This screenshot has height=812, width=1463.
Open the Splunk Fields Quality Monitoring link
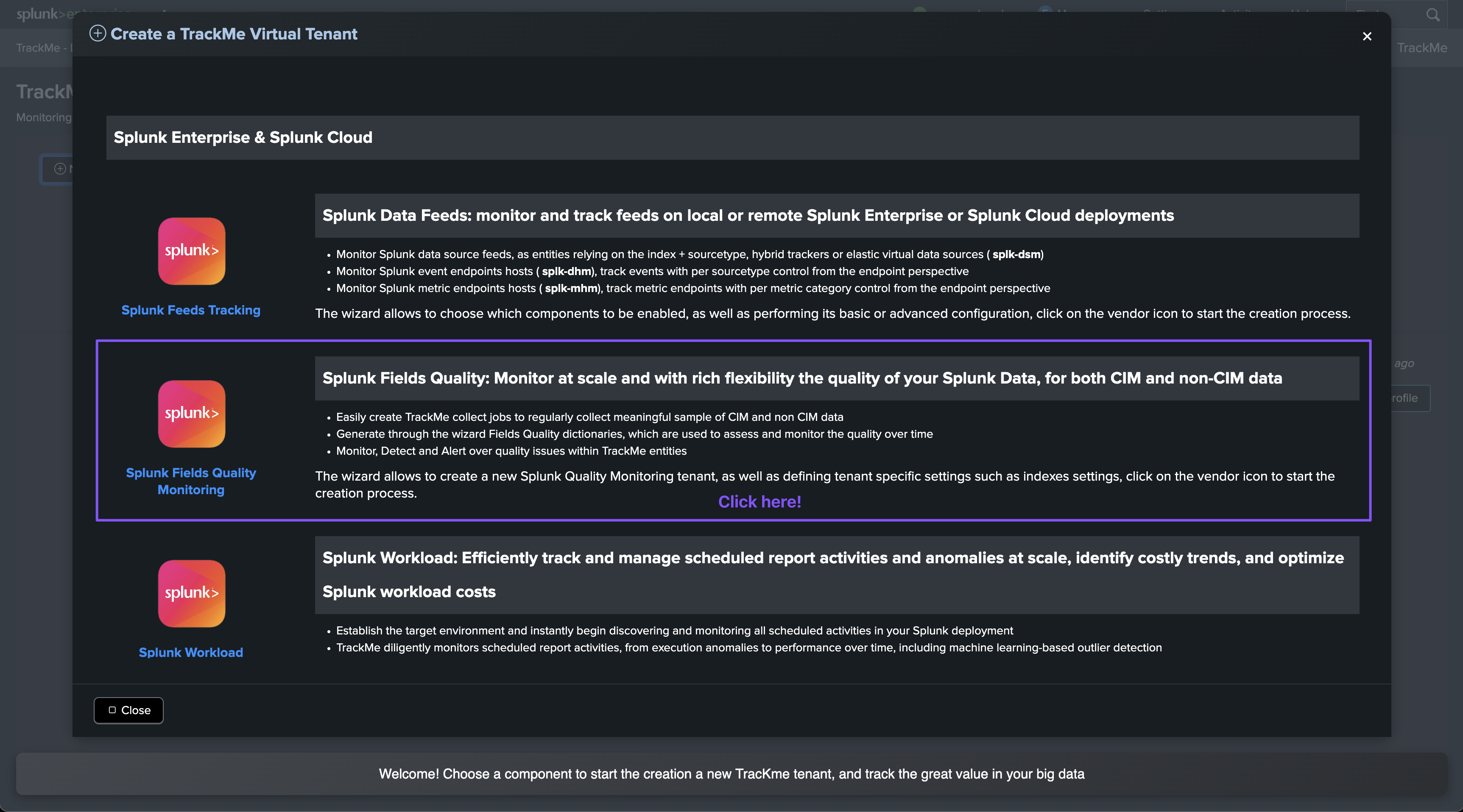coord(191,481)
